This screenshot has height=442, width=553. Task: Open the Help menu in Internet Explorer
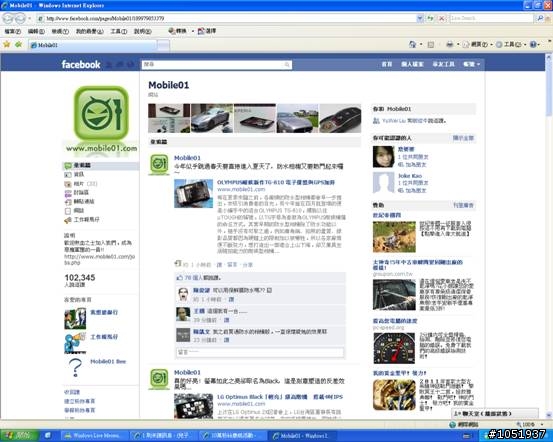[142, 31]
